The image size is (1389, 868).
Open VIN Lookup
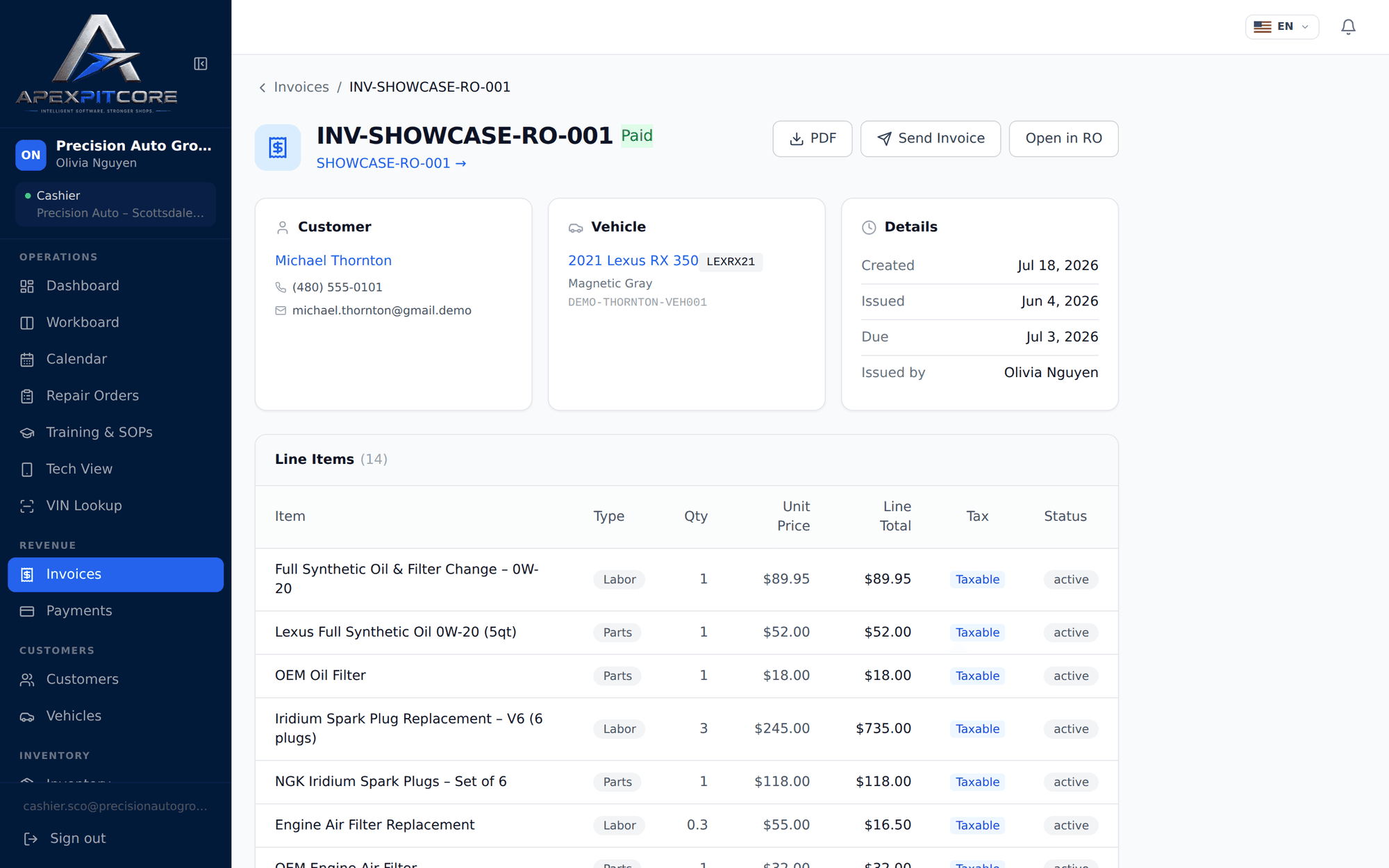(x=116, y=506)
